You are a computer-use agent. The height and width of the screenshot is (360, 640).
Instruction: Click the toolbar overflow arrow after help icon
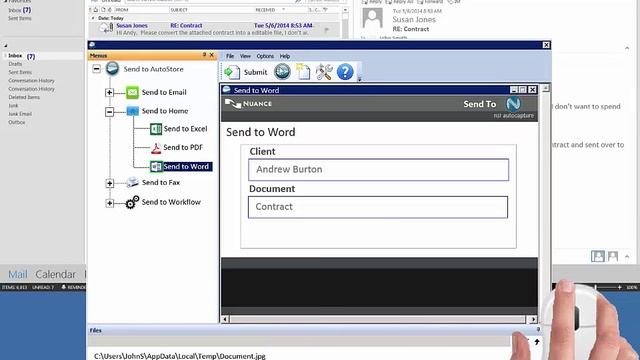coord(359,80)
